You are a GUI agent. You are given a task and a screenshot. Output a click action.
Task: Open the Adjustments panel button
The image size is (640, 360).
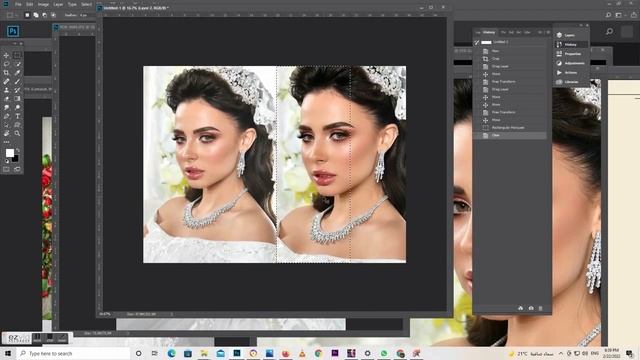(x=571, y=63)
